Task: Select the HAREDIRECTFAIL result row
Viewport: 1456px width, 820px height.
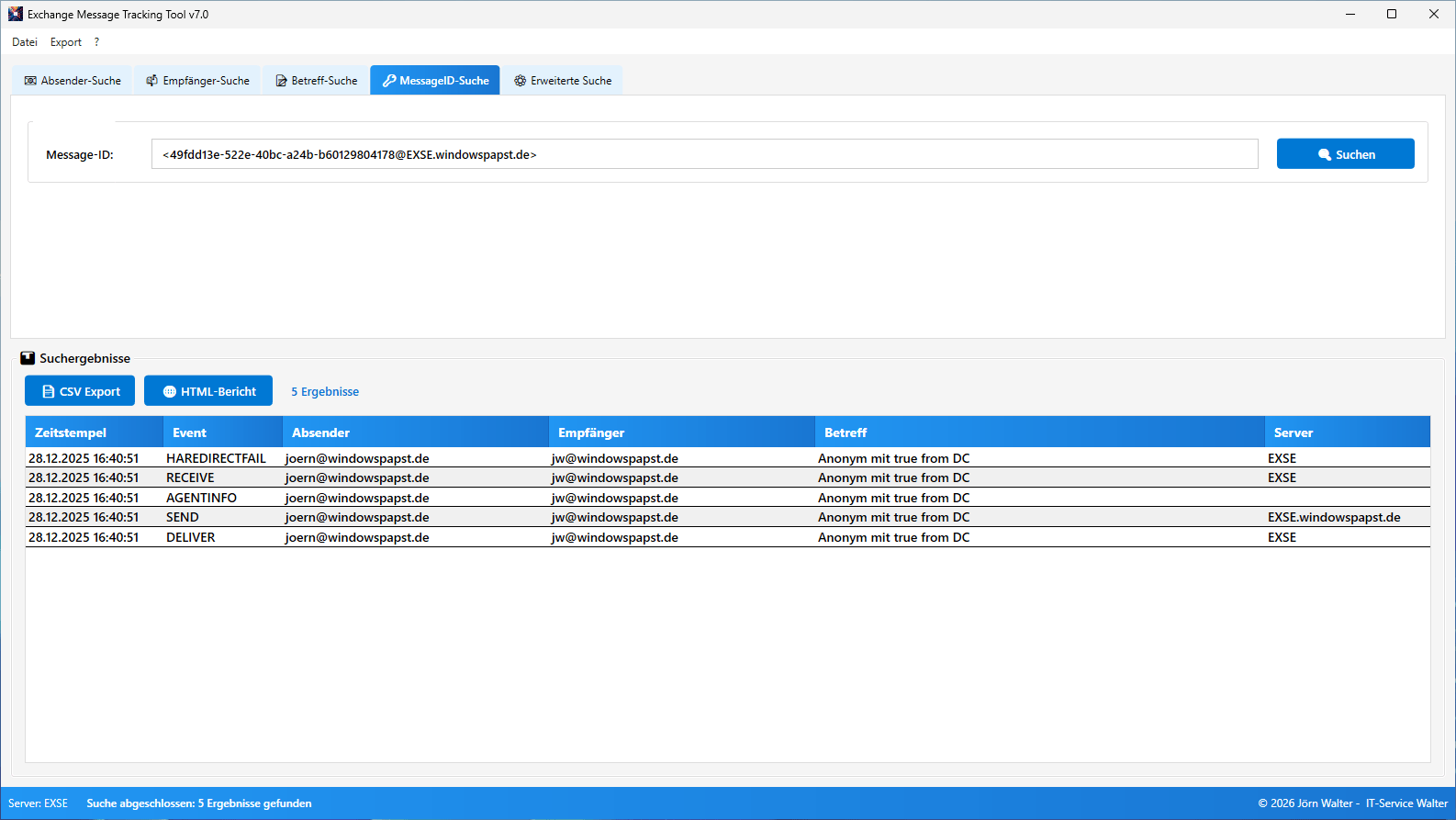Action: 216,458
